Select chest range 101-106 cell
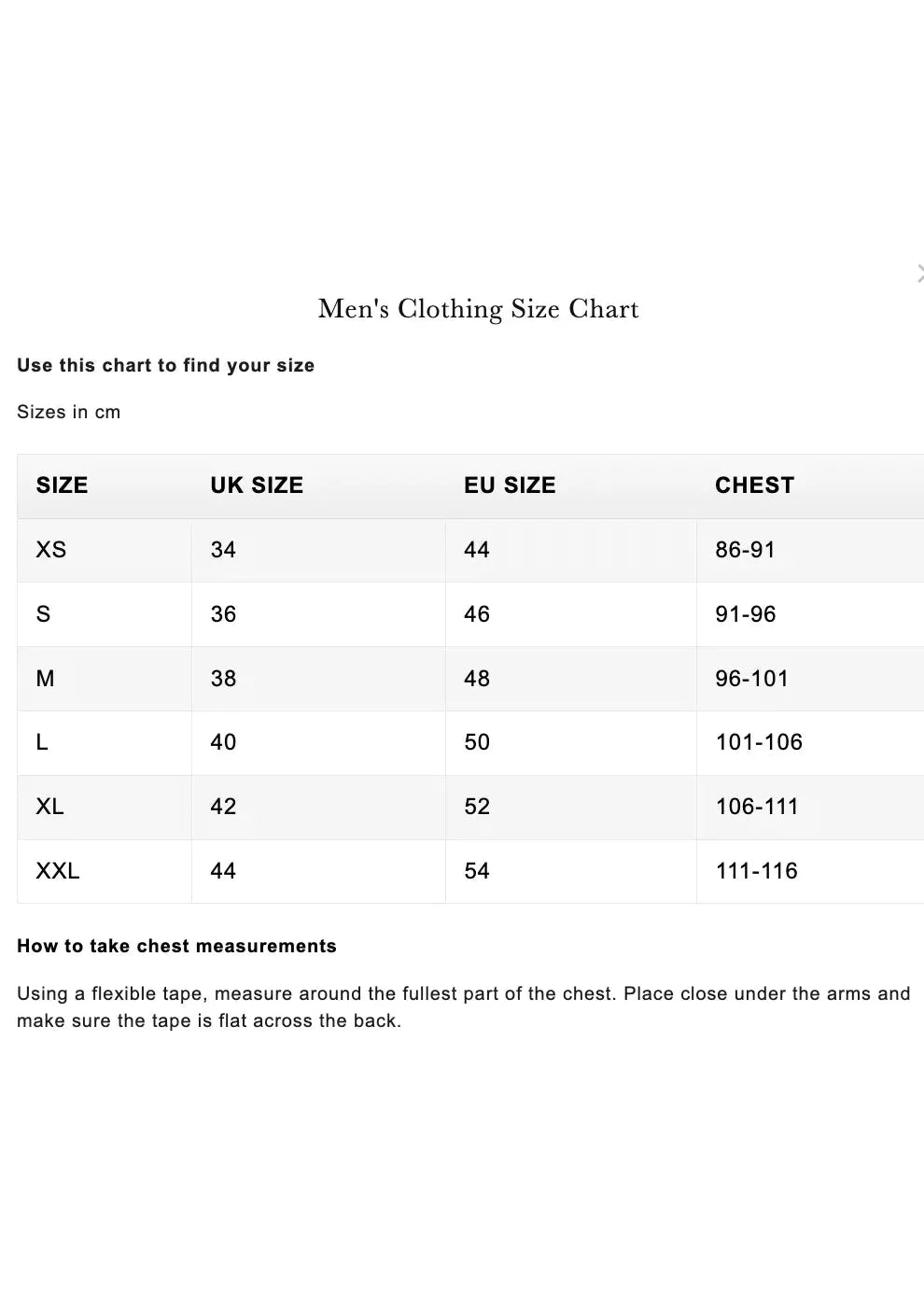This screenshot has height=1294, width=924. (759, 742)
